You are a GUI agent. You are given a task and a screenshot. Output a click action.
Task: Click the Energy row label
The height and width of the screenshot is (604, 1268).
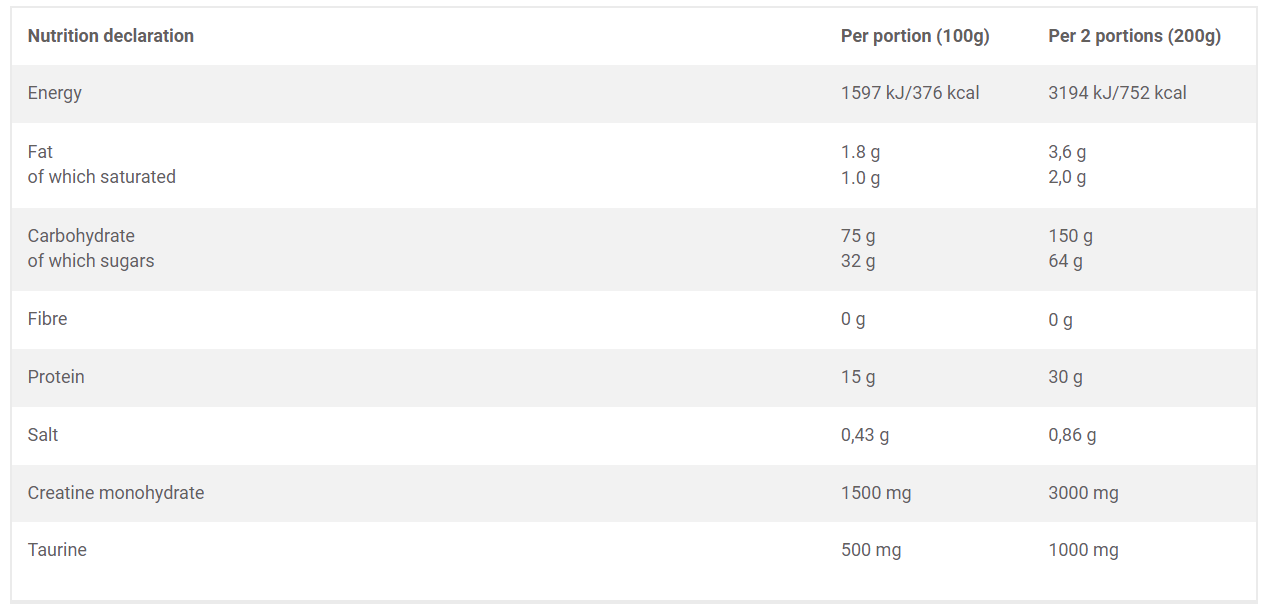(55, 93)
